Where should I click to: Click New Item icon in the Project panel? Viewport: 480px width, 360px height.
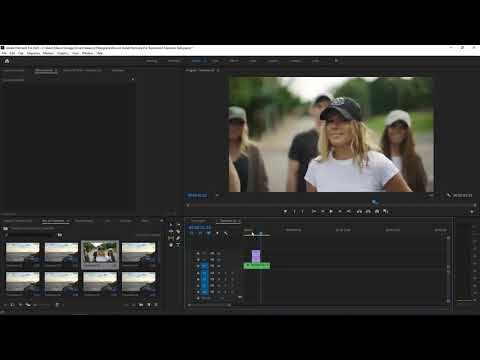(149, 305)
